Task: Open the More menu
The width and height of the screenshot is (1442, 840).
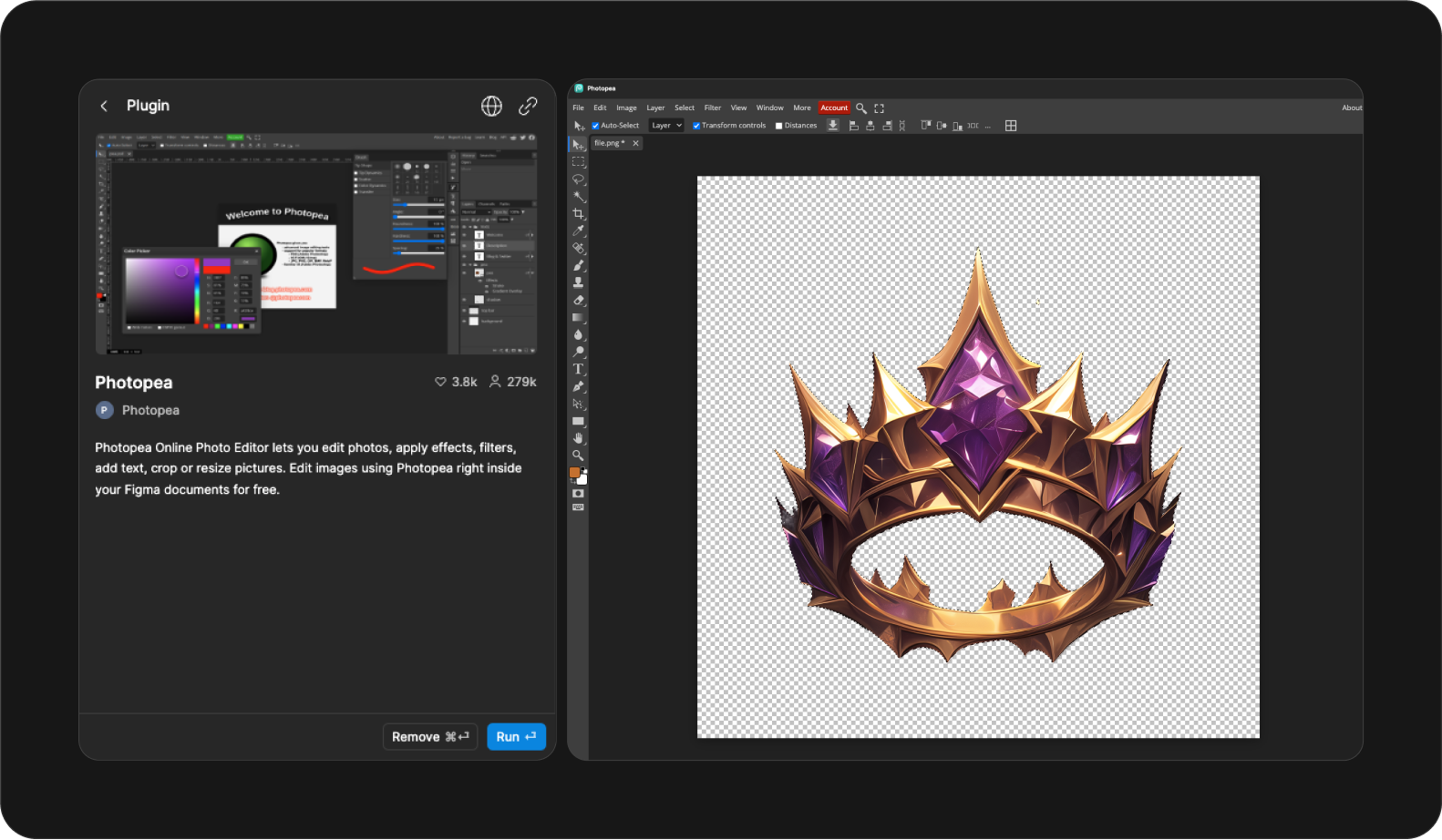Action: point(802,108)
